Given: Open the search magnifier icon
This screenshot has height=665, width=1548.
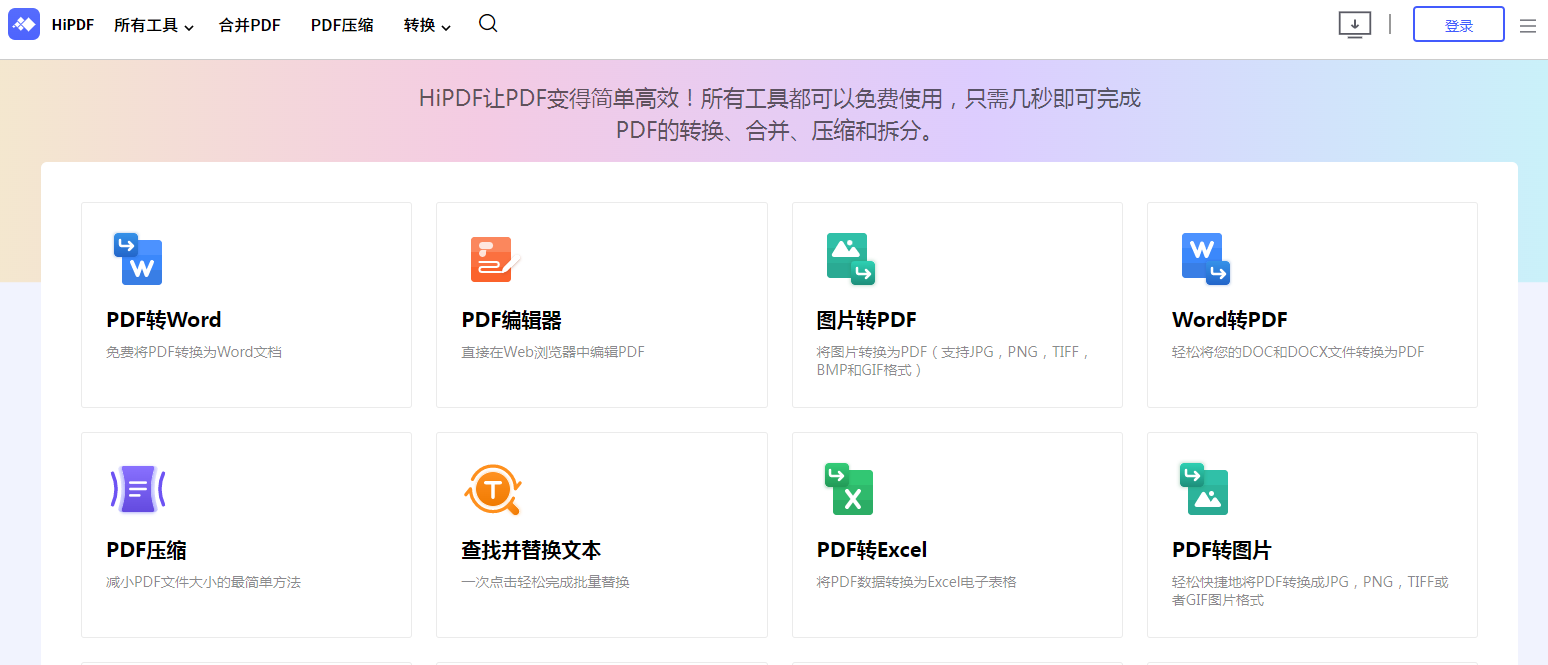Looking at the screenshot, I should (487, 23).
